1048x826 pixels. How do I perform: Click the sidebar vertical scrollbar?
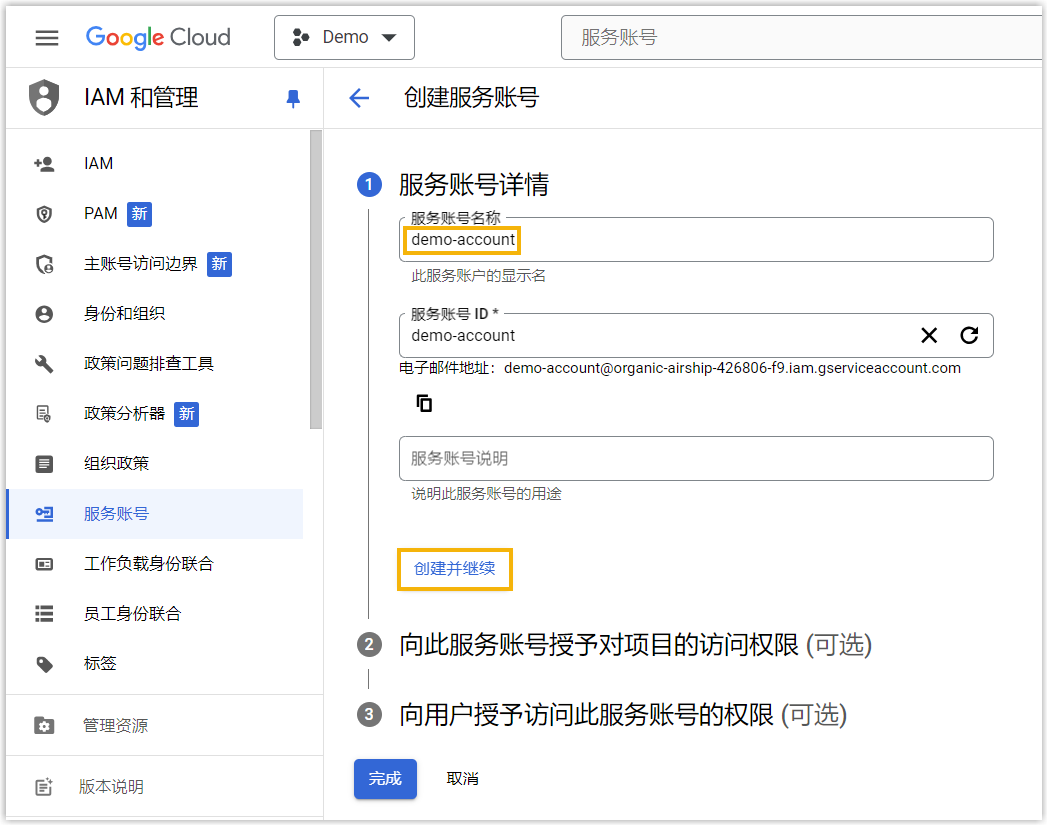click(316, 280)
